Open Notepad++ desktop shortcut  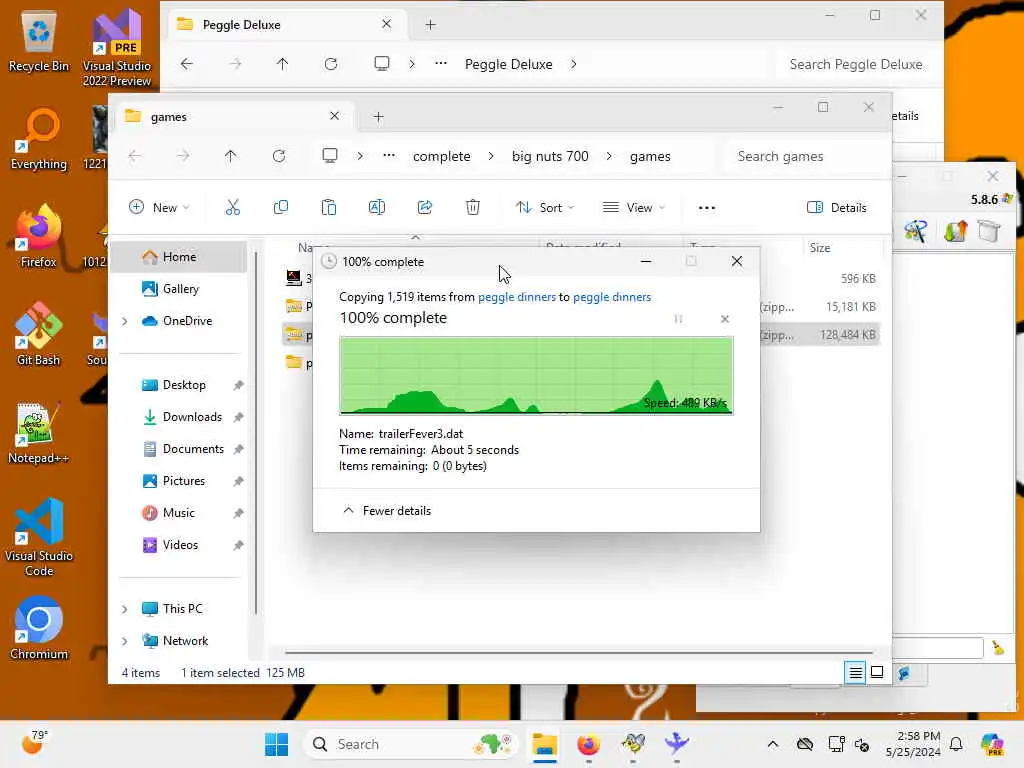(39, 432)
